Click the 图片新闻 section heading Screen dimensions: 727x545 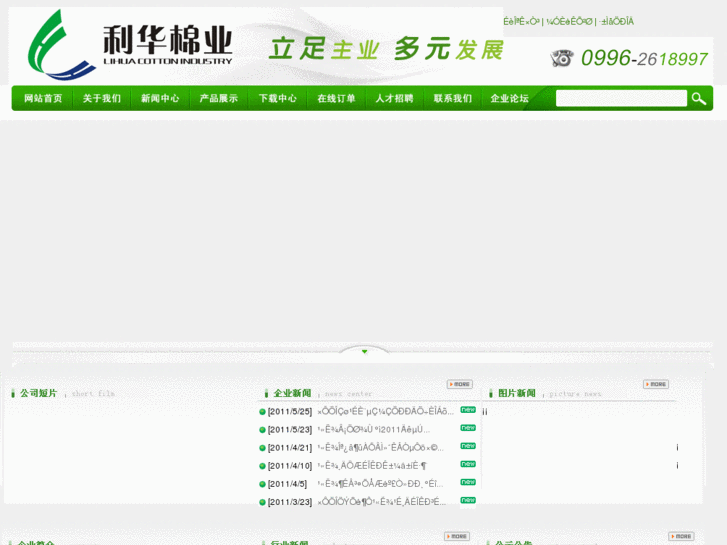517,393
